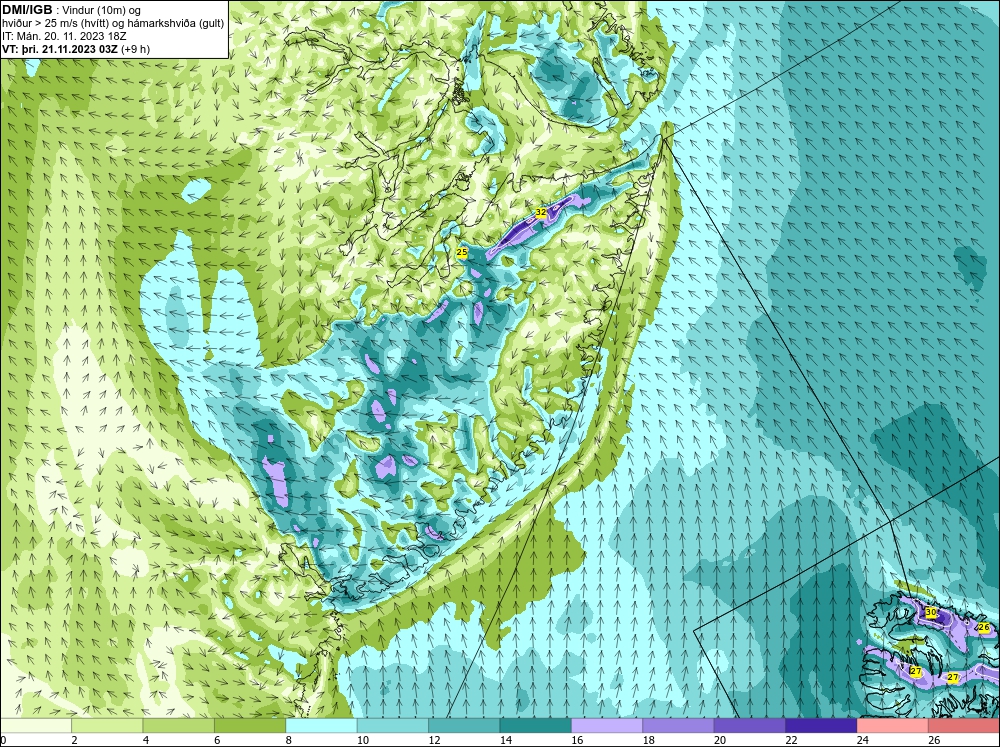Screen dimensions: 1000x747
Task: Click the color scale tick label 0
Action: coord(3,740)
